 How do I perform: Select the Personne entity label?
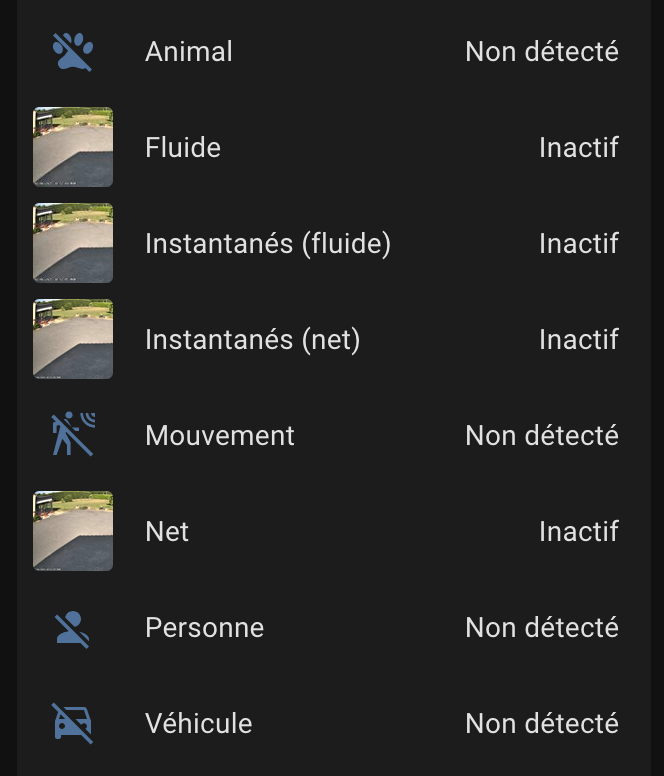point(205,627)
